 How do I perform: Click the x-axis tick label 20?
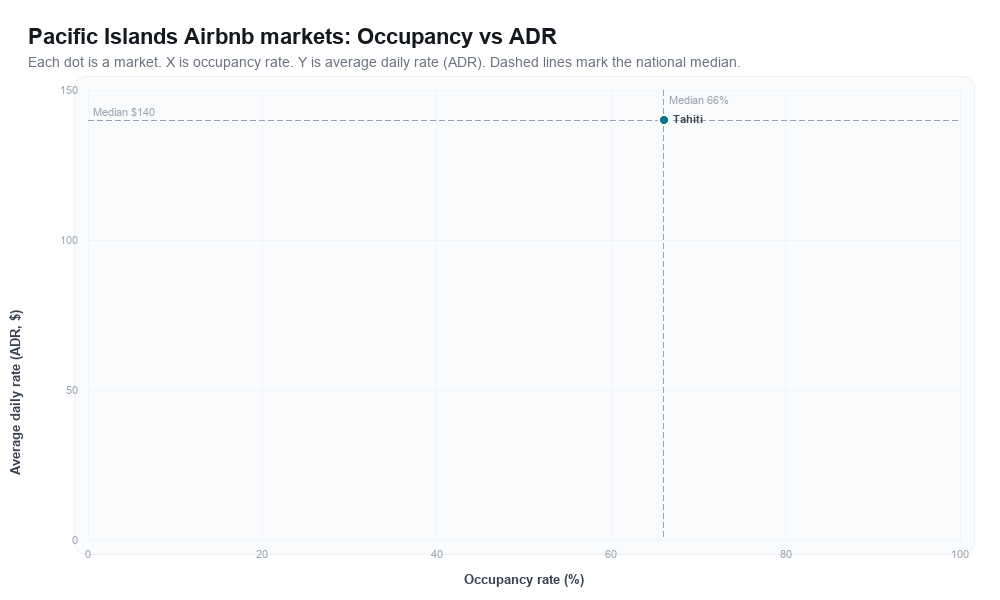tap(262, 555)
